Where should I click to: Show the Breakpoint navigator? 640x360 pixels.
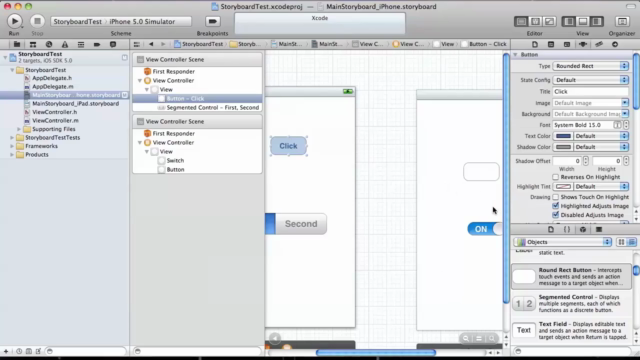(97, 44)
